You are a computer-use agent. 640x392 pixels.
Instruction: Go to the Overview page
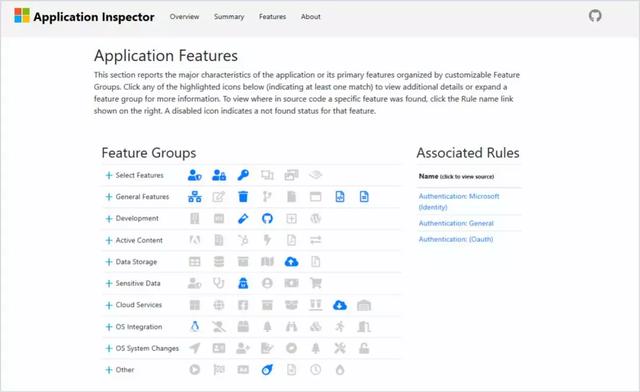click(x=184, y=17)
